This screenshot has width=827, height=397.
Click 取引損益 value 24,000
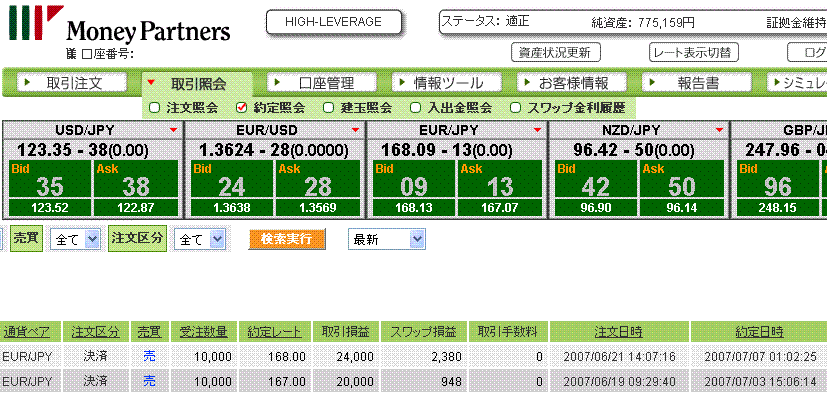click(355, 357)
